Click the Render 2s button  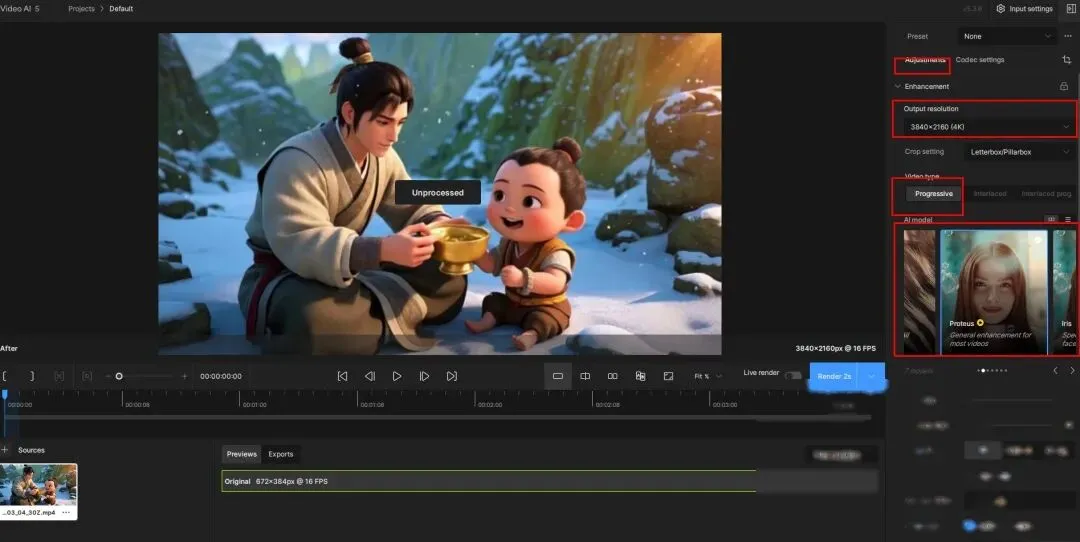tap(834, 376)
